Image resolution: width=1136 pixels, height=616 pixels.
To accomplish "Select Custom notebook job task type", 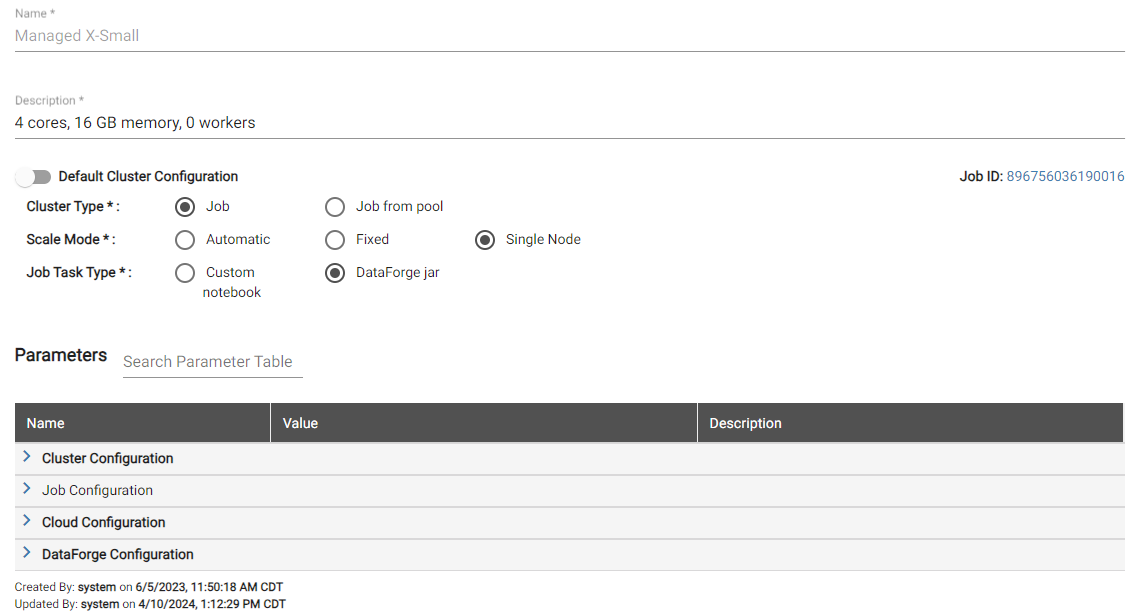I will coord(185,273).
